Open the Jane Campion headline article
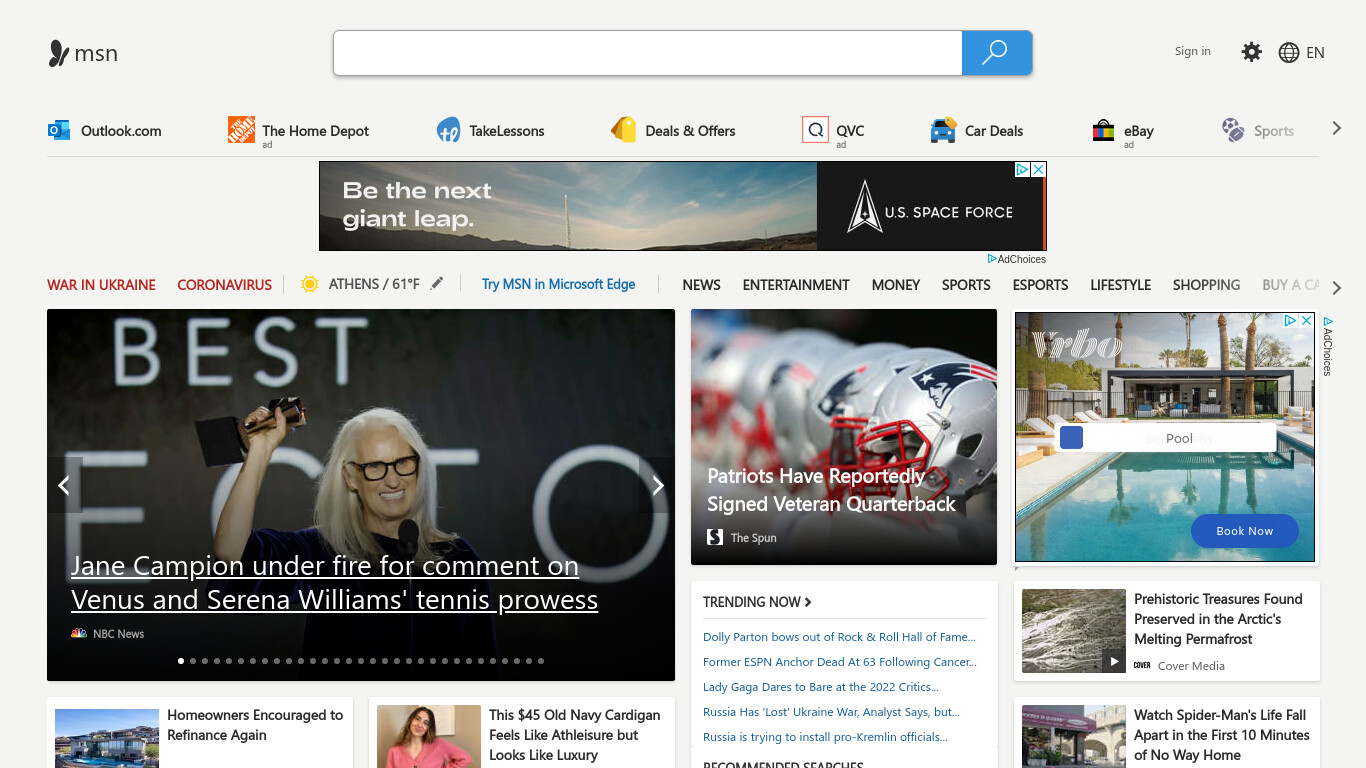This screenshot has width=1366, height=768. [335, 583]
